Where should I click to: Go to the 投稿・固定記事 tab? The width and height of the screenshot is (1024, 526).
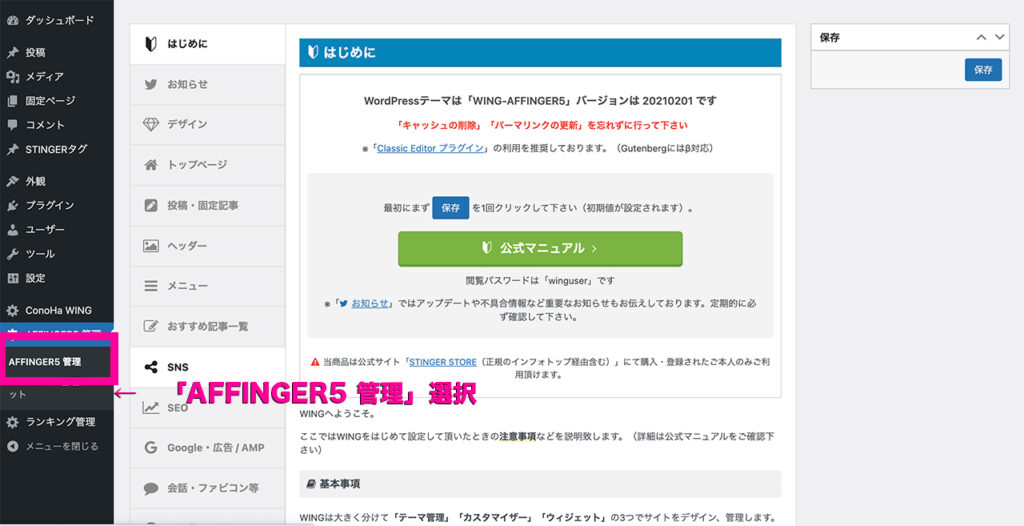coord(208,205)
